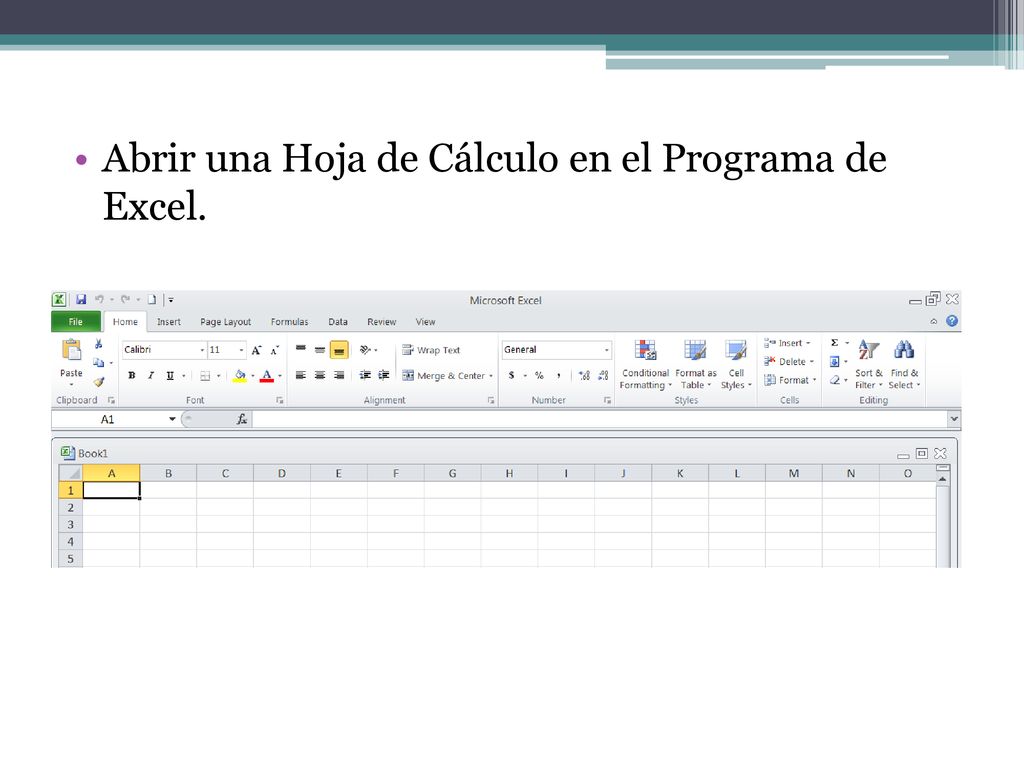
Task: Open the Font Color dropdown arrow
Action: point(280,376)
